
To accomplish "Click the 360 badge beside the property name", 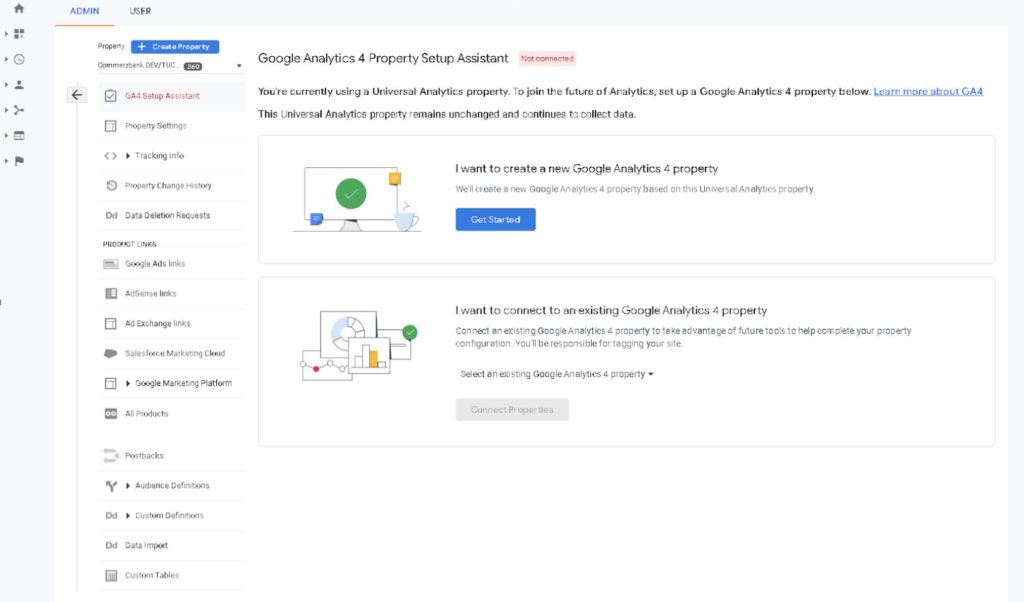I will click(193, 66).
